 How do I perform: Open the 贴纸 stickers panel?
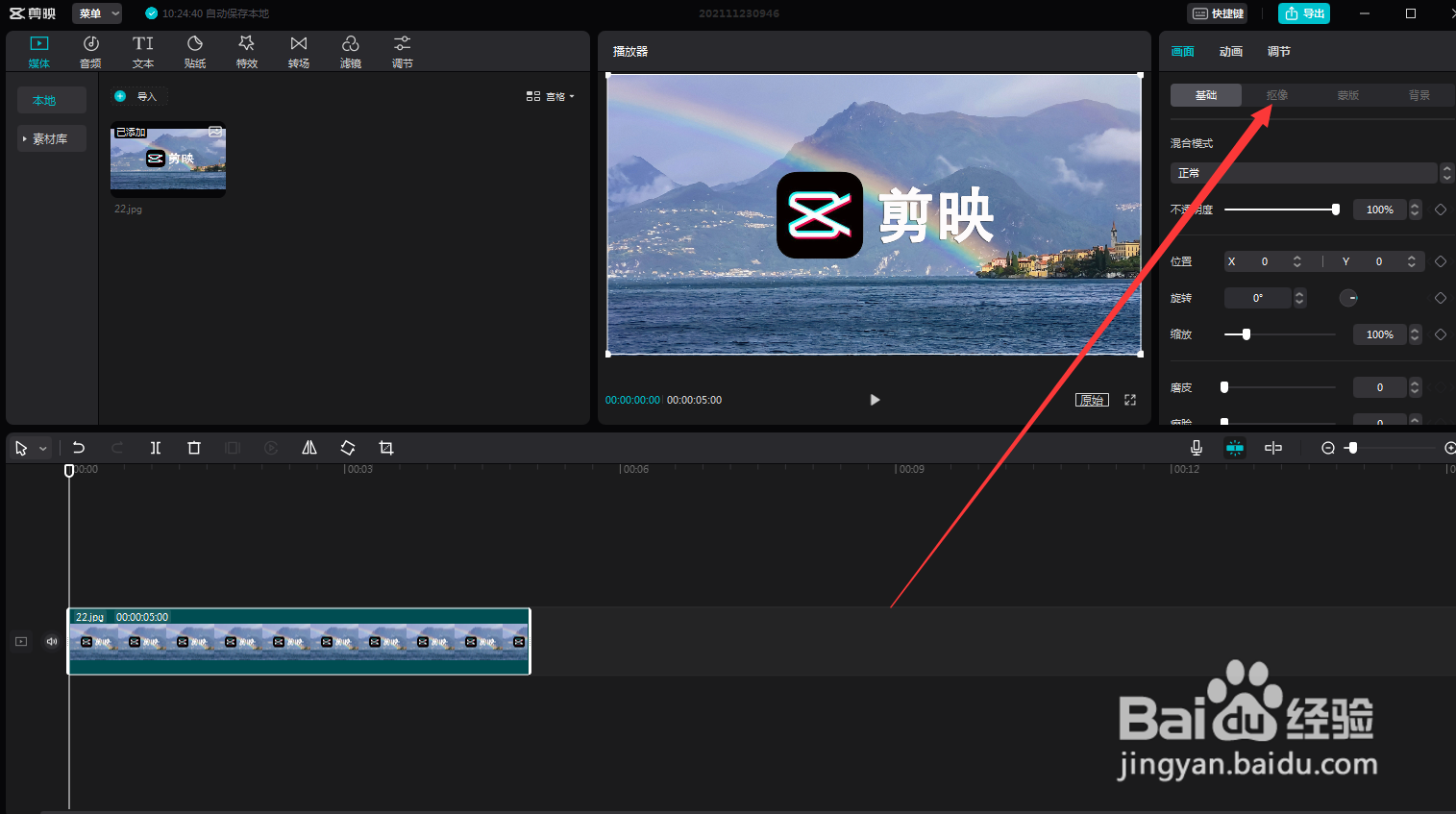click(x=195, y=52)
